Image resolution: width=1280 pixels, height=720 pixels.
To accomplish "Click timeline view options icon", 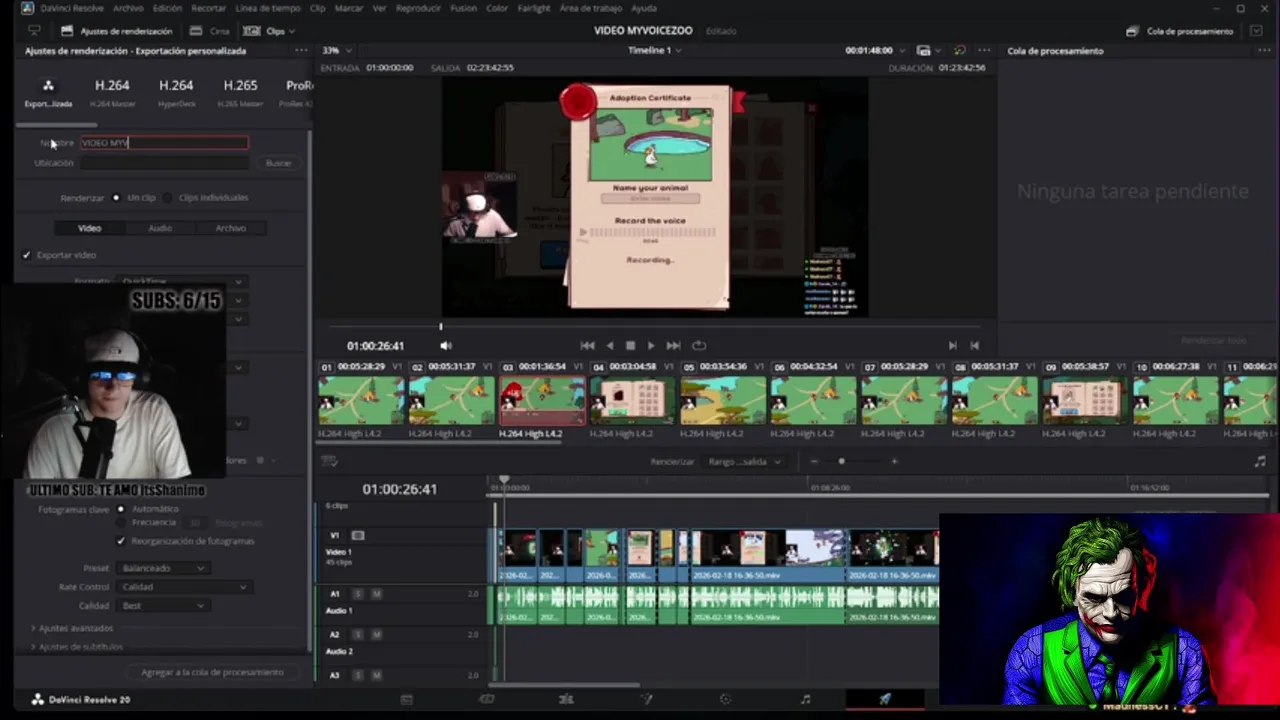I will (x=329, y=461).
